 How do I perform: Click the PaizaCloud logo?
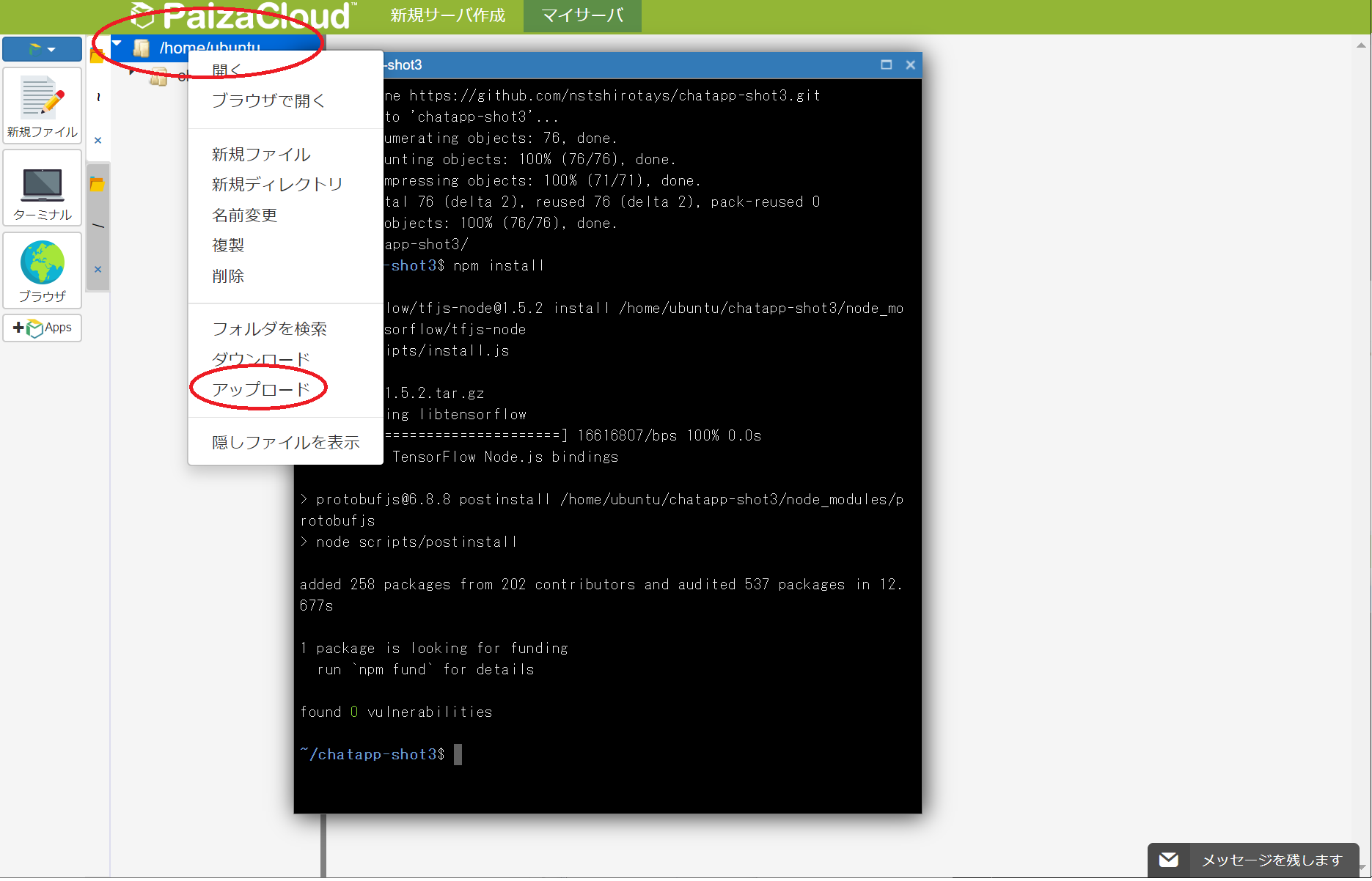click(x=243, y=15)
